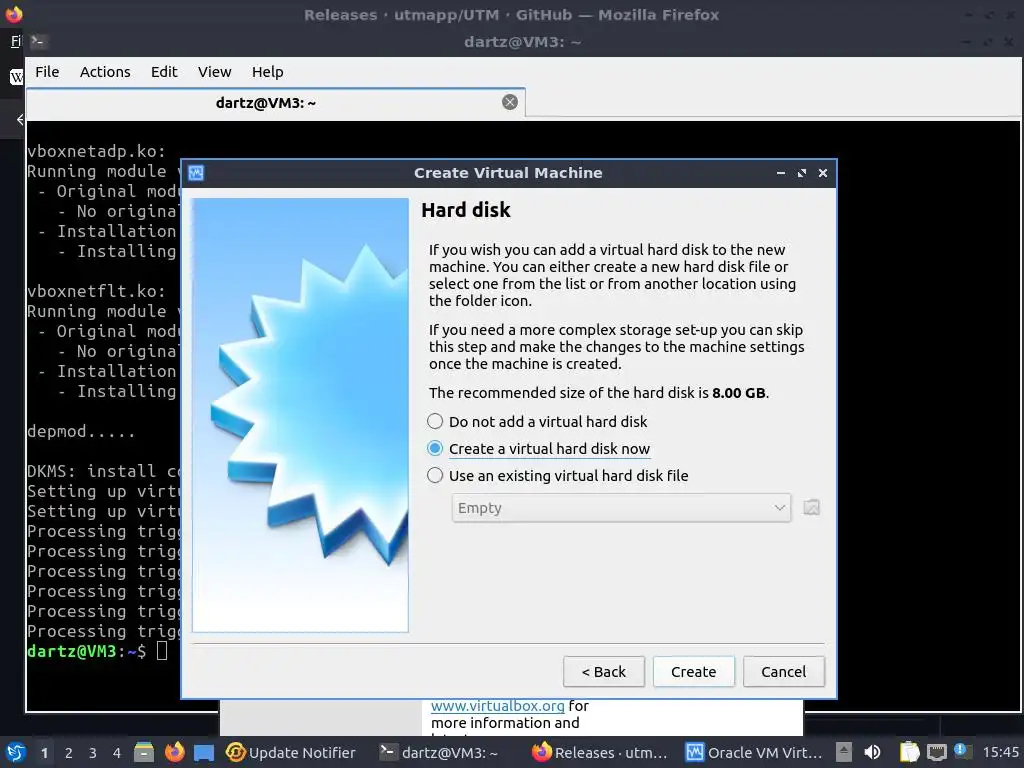Open the terminal File menu
This screenshot has height=768, width=1024.
47,72
